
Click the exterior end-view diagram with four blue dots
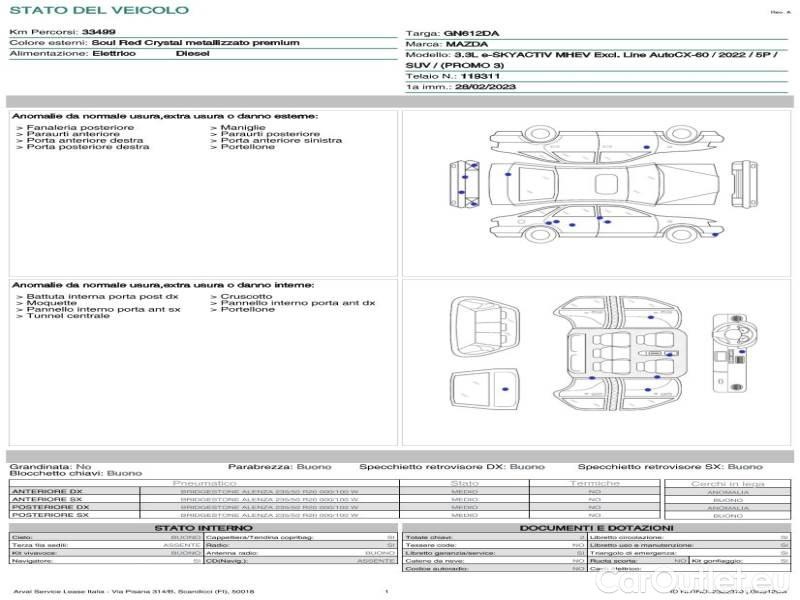[x=464, y=184]
